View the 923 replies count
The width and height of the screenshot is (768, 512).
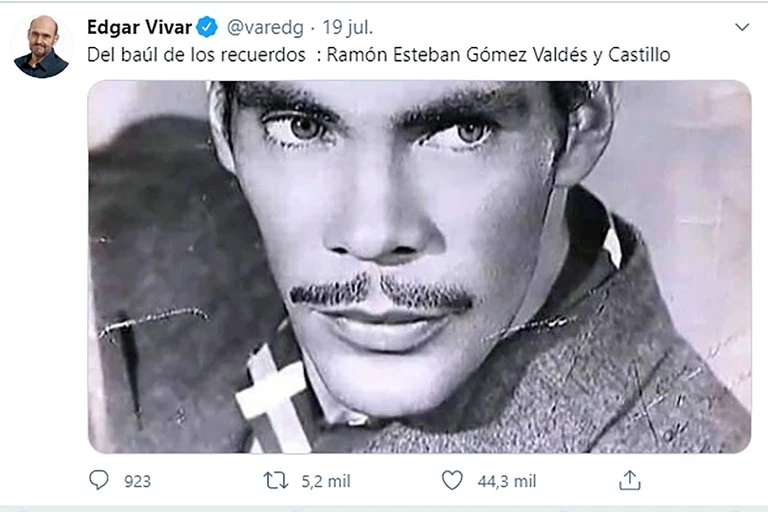pos(137,481)
